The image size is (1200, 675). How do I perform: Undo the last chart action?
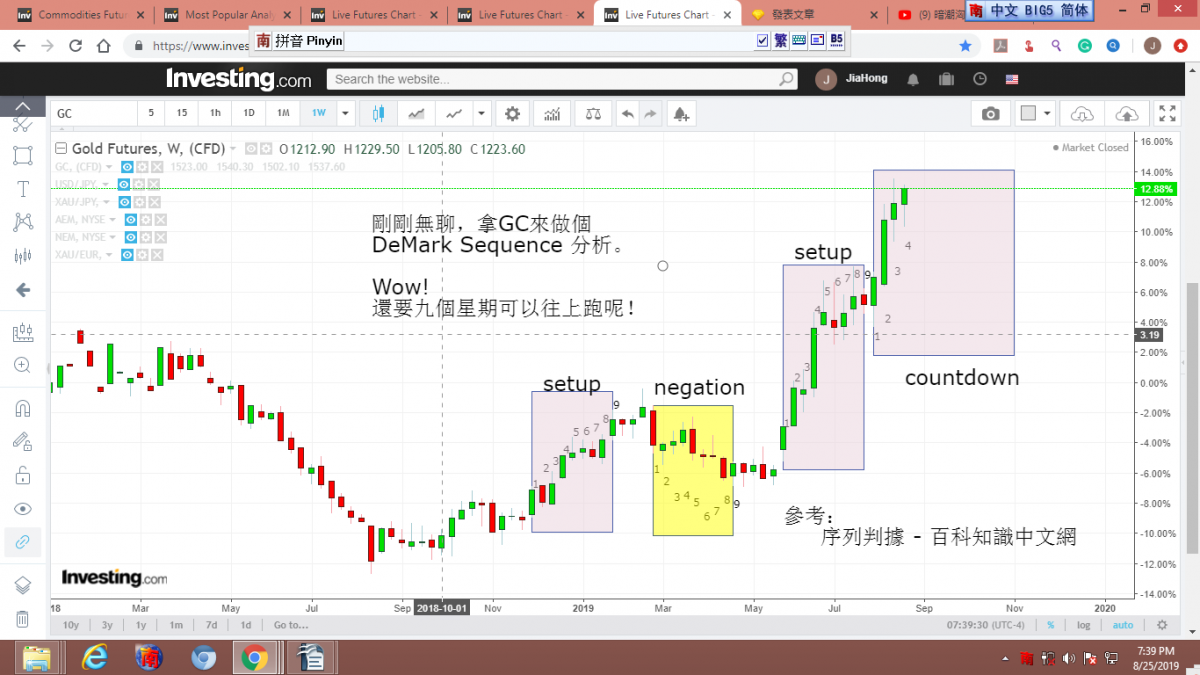(627, 114)
